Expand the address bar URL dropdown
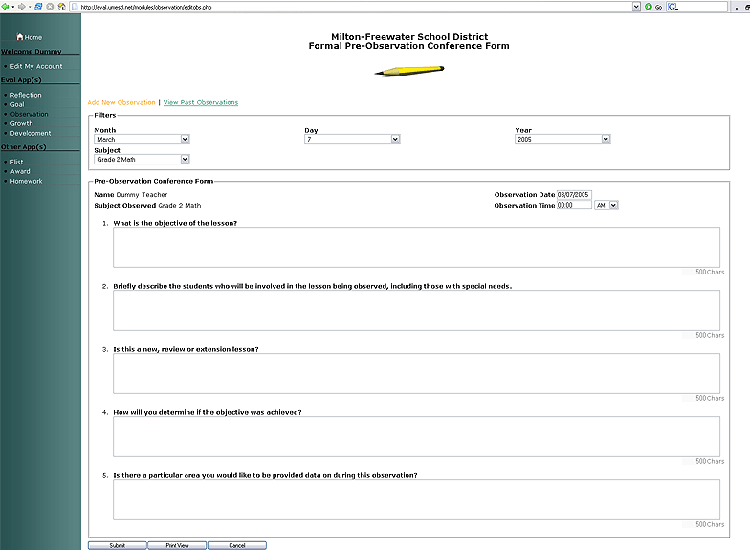Viewport: 750px width, 550px height. [636, 7]
